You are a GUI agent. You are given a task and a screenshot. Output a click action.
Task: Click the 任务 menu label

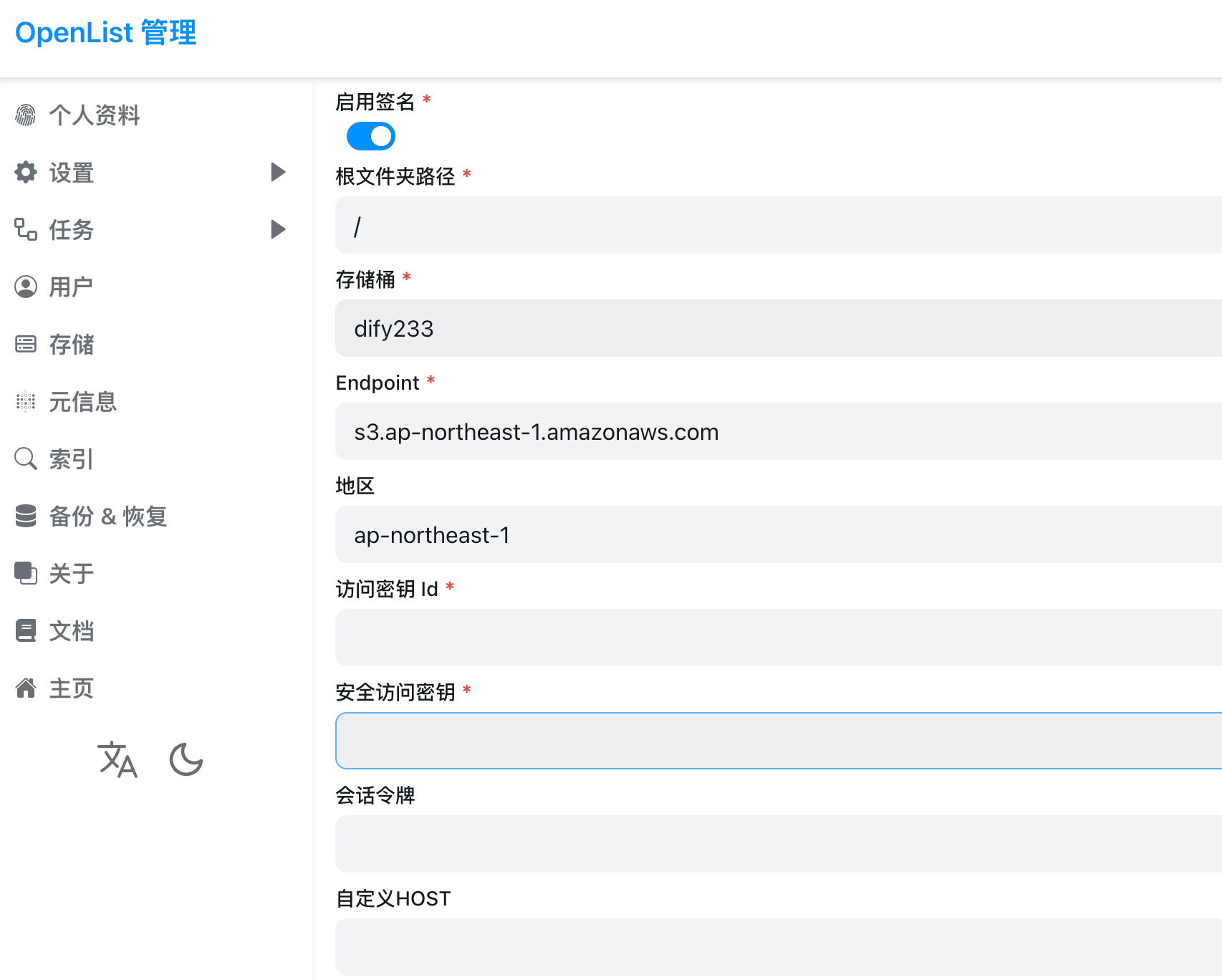click(72, 230)
